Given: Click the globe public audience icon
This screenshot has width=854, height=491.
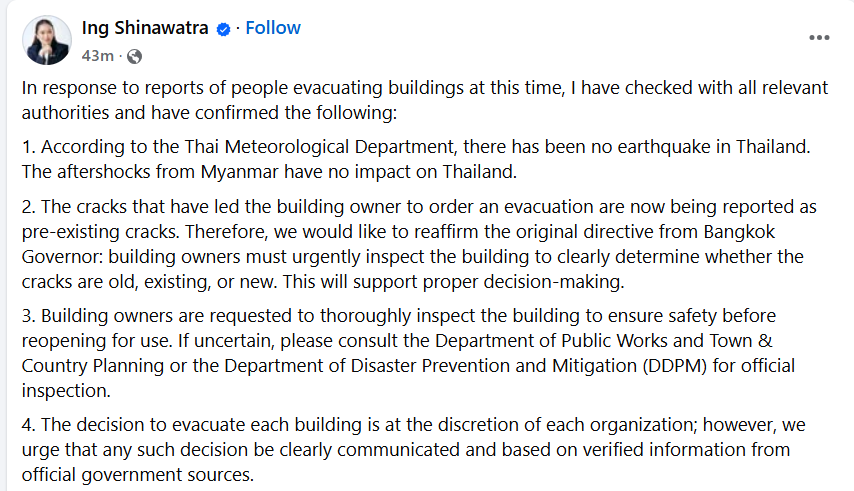Looking at the screenshot, I should (x=134, y=56).
